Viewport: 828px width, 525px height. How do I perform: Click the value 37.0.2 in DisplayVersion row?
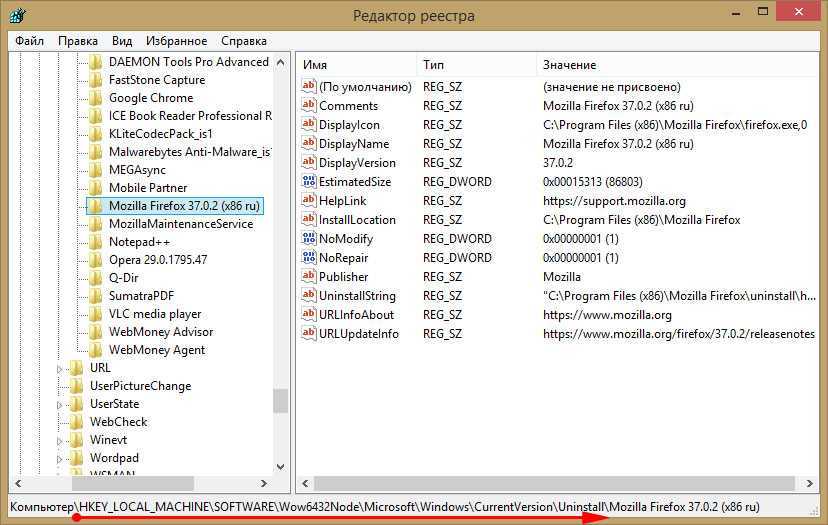click(x=558, y=163)
